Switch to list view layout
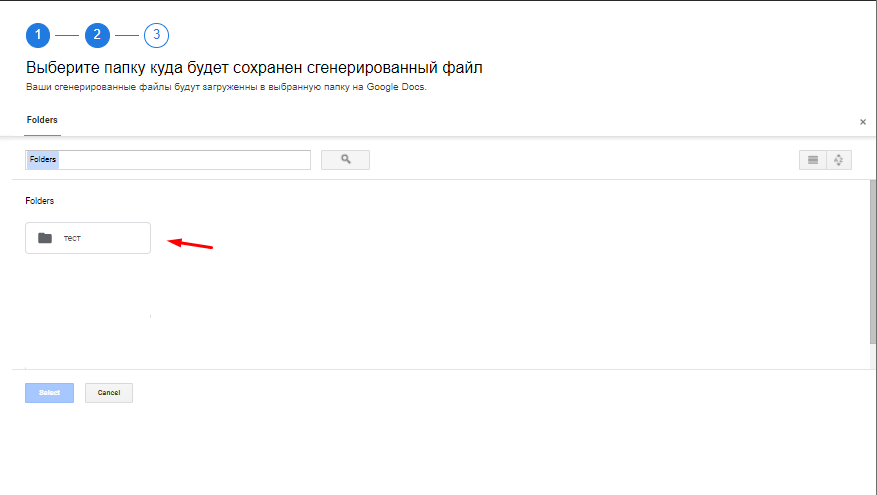 click(812, 160)
